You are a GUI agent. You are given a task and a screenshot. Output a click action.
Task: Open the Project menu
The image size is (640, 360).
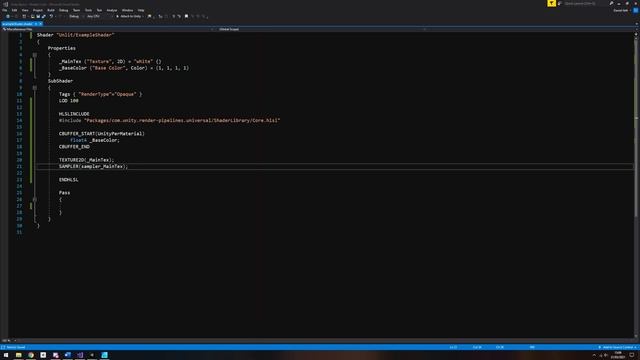point(38,10)
